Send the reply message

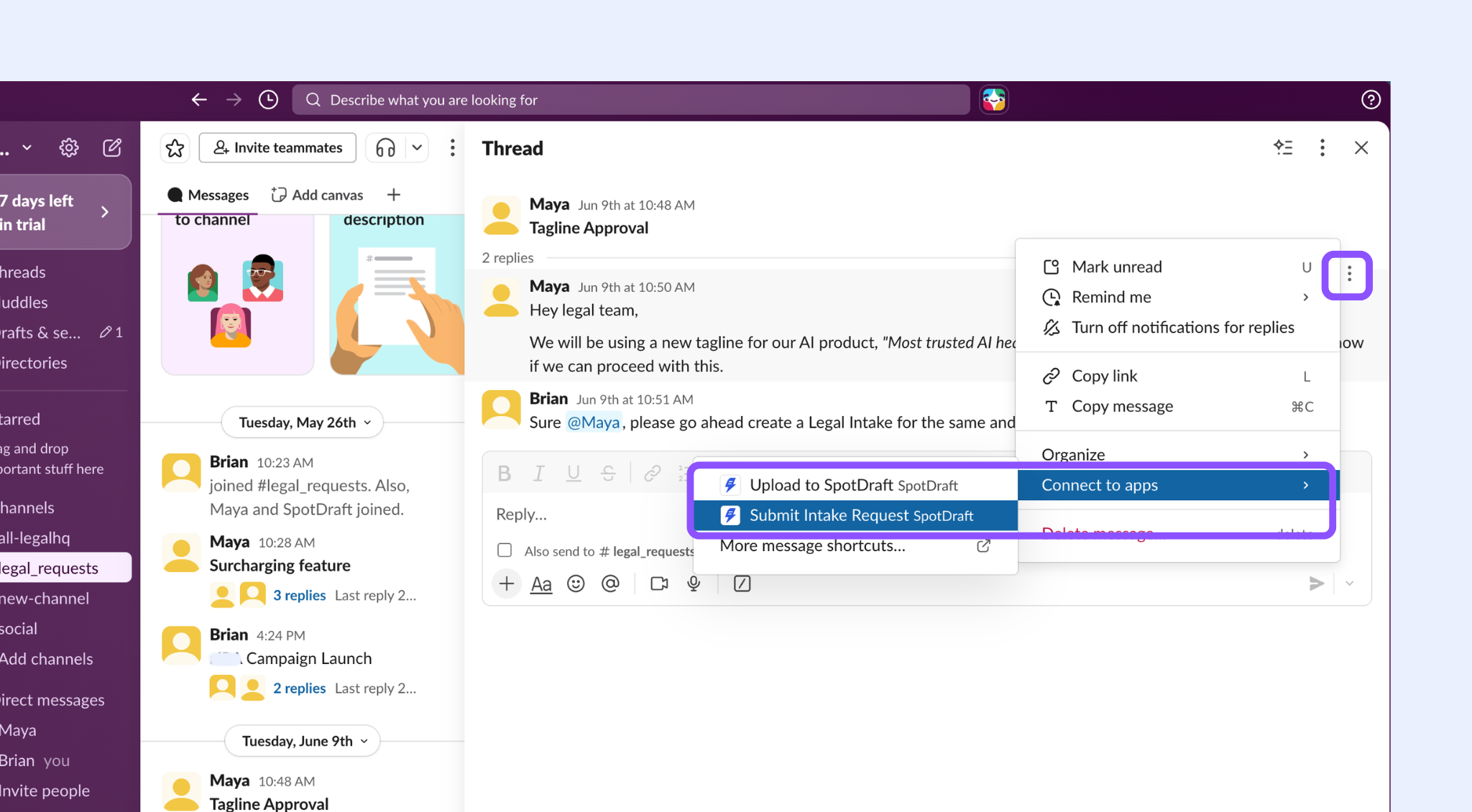[x=1316, y=584]
